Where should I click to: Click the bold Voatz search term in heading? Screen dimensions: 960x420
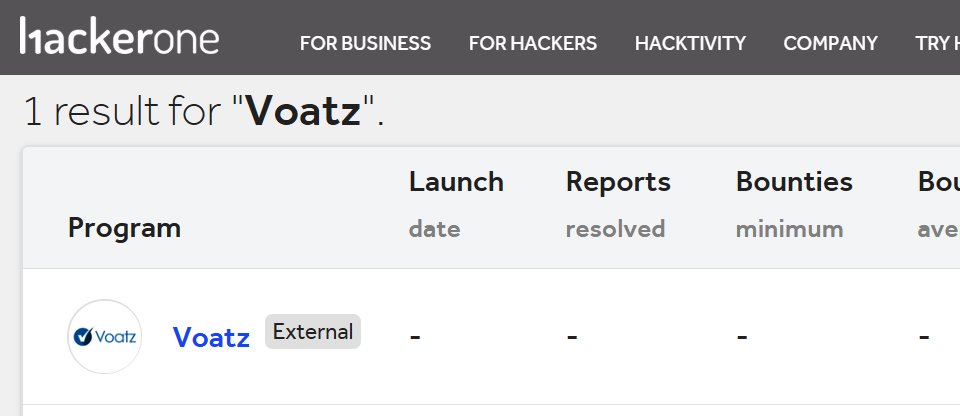point(304,111)
